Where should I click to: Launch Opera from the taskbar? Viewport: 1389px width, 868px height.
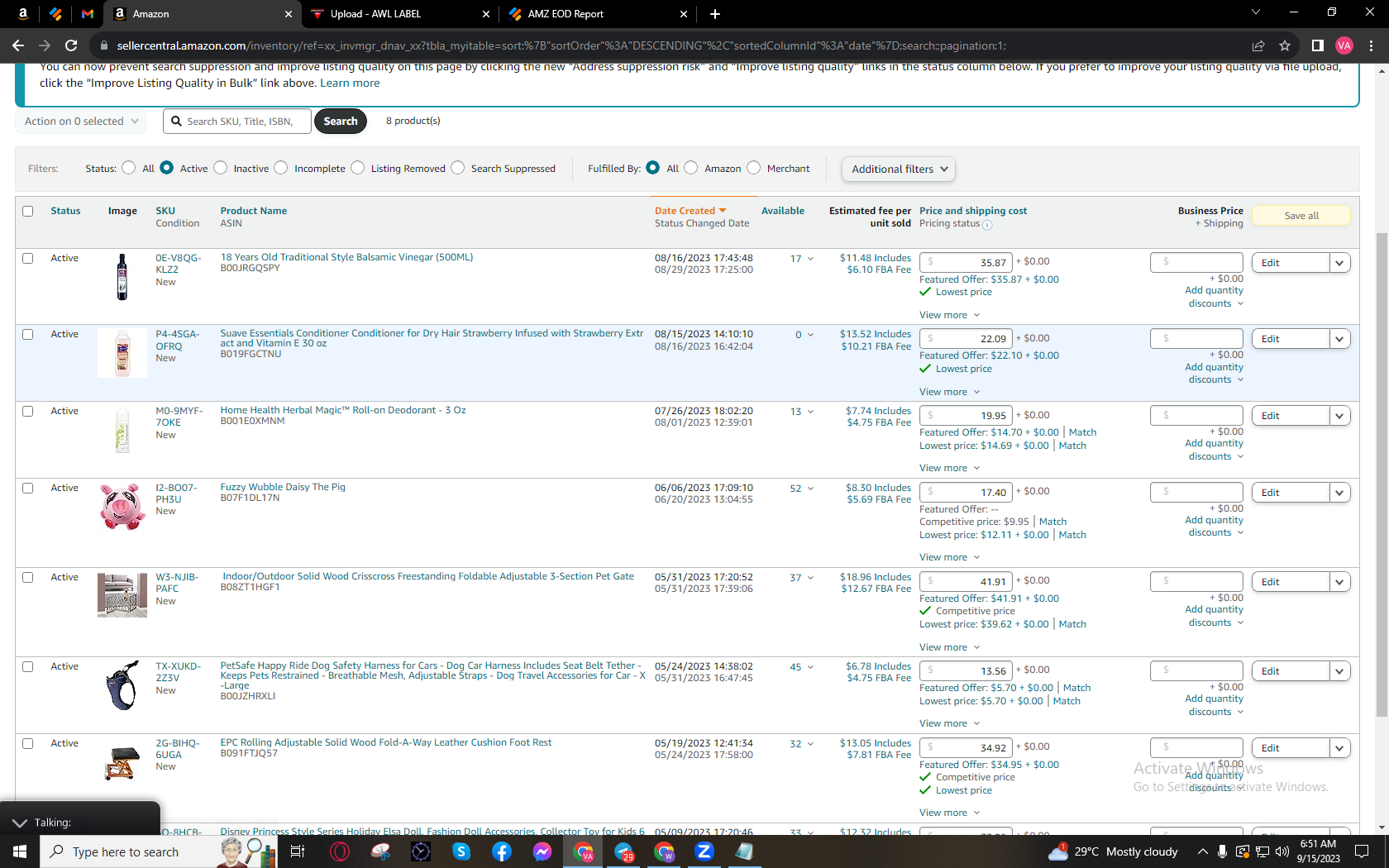pos(340,851)
